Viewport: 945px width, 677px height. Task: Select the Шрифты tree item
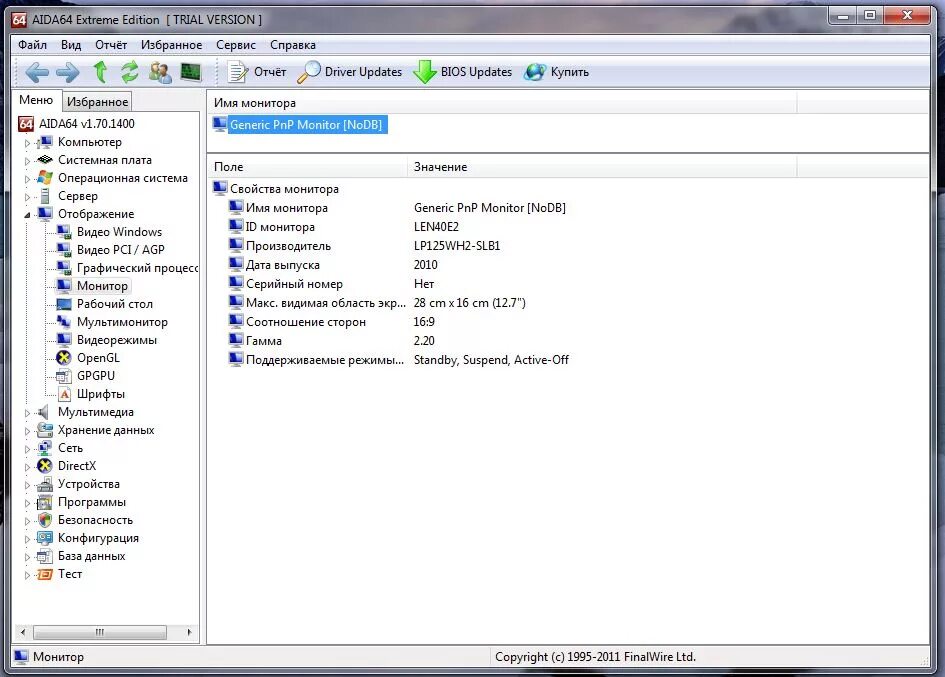tap(101, 394)
